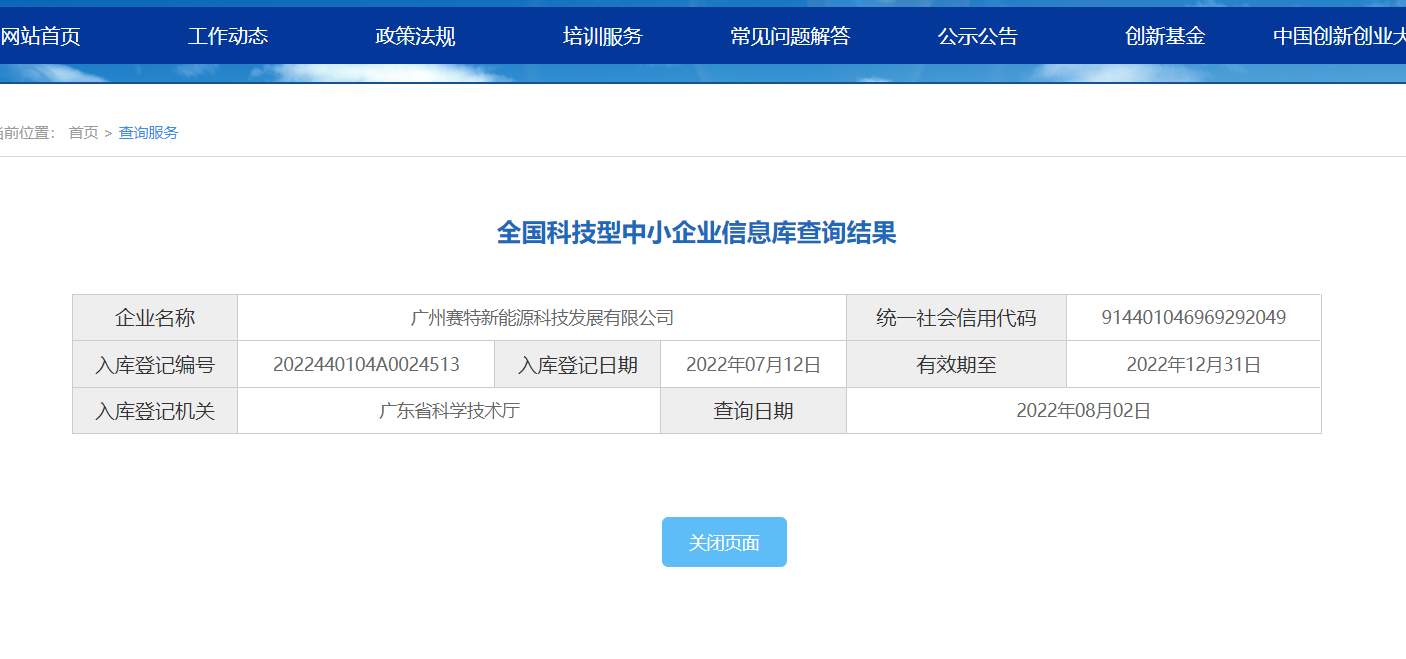1406x659 pixels.
Task: Click the 全国科技型中小企业信息库查询结果 heading
Action: pos(696,233)
